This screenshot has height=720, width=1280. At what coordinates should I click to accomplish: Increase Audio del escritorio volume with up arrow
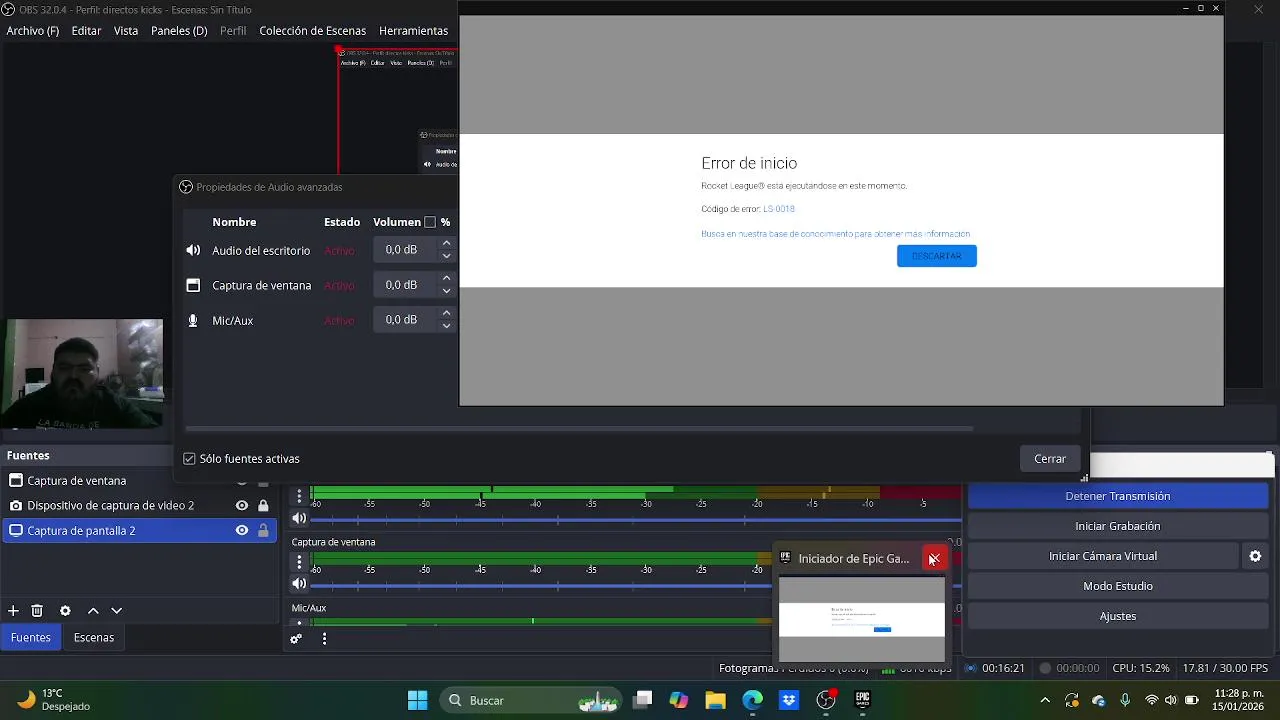point(446,243)
